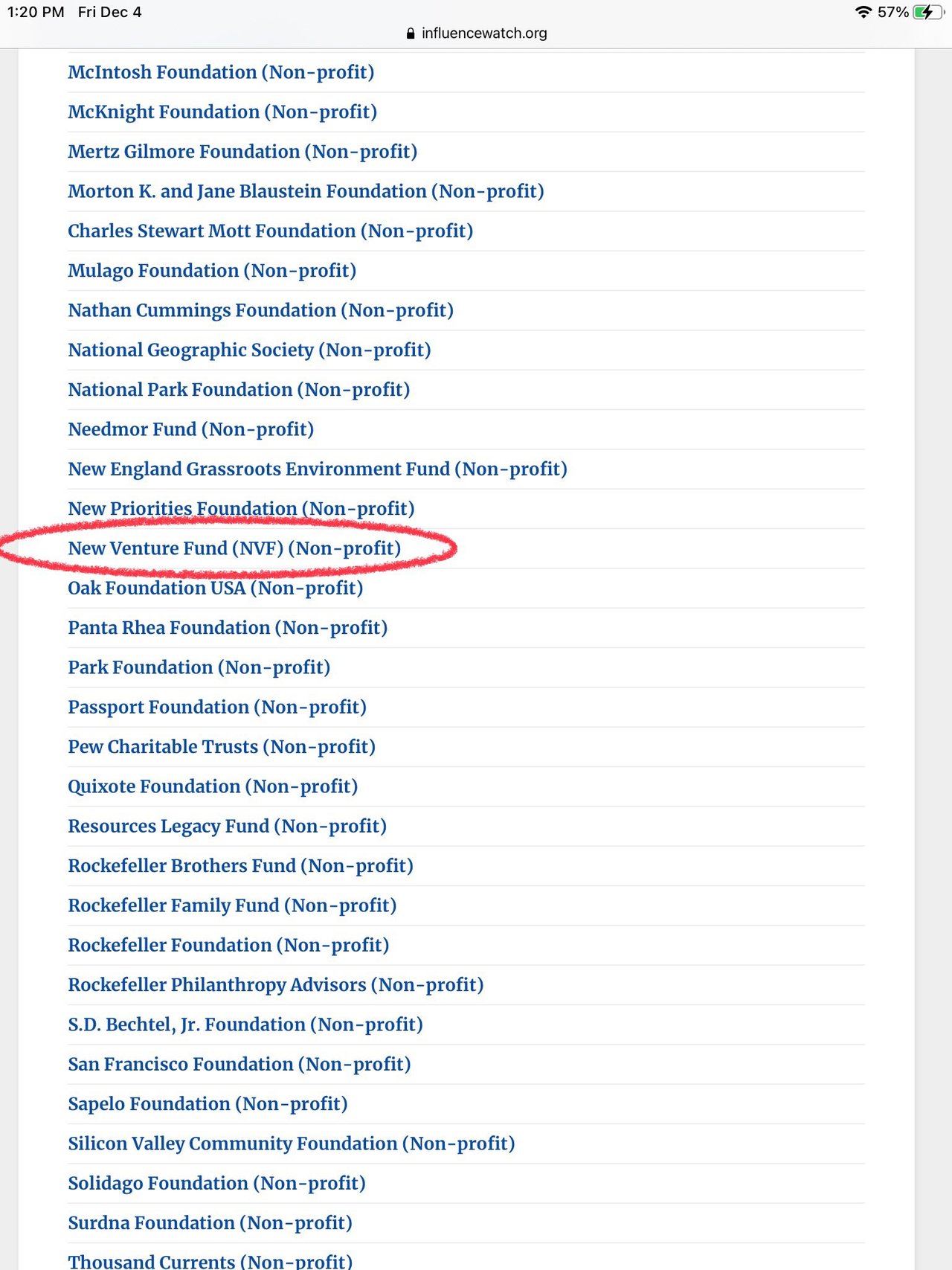Open Park Foundation link

(x=199, y=667)
